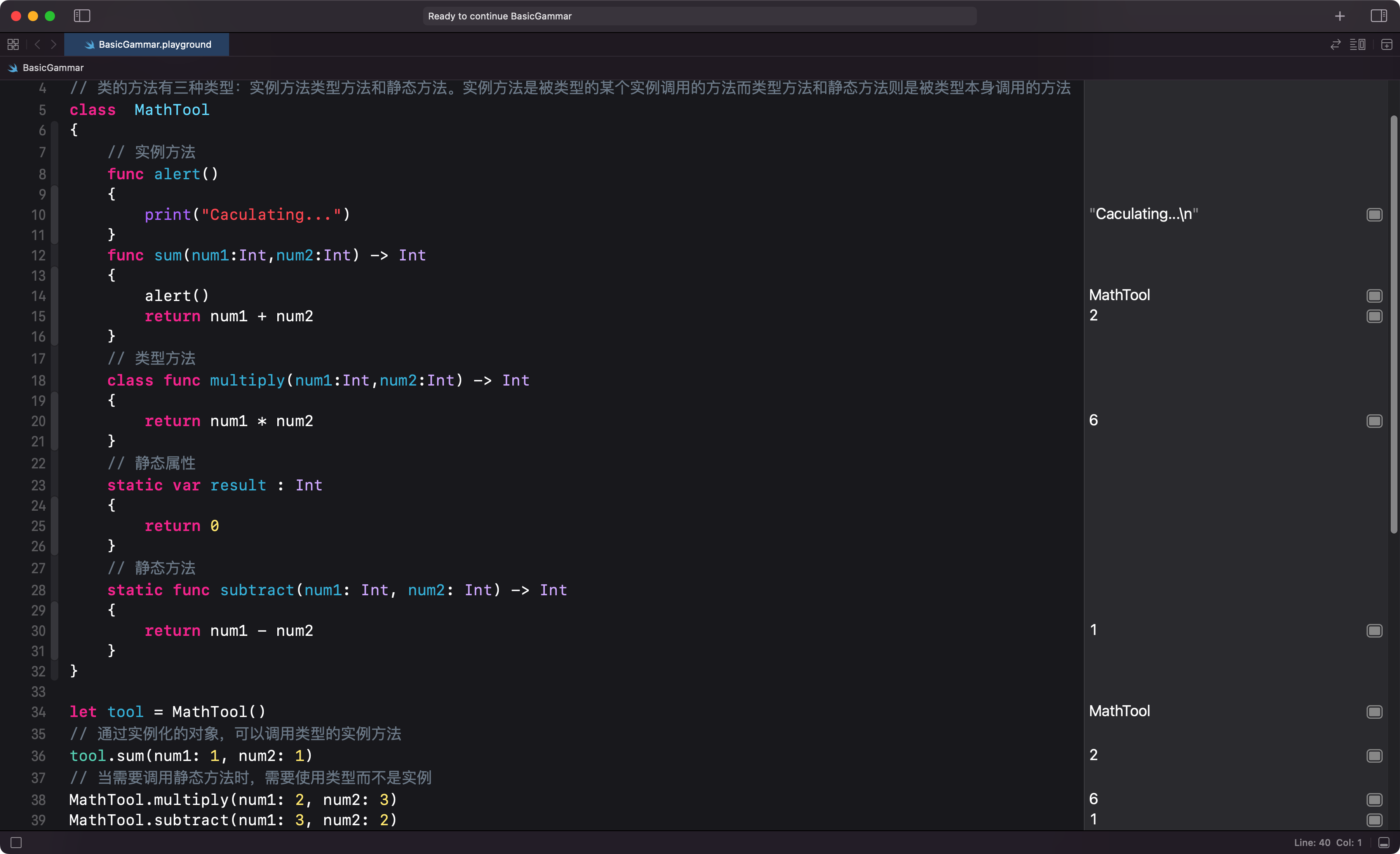Image resolution: width=1400 pixels, height=854 pixels.
Task: Open the adjust editor options icon
Action: click(1358, 44)
